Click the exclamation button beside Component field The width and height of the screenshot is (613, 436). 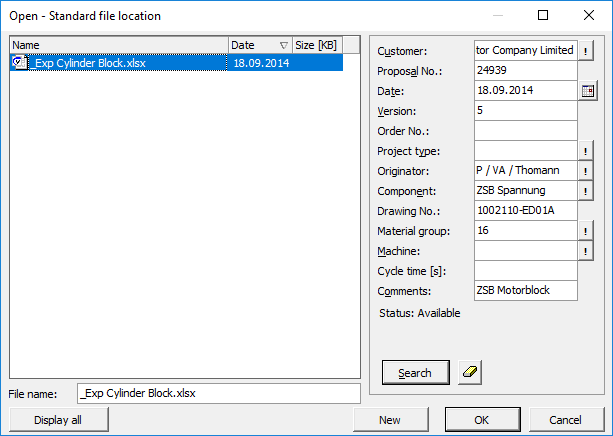coord(587,191)
